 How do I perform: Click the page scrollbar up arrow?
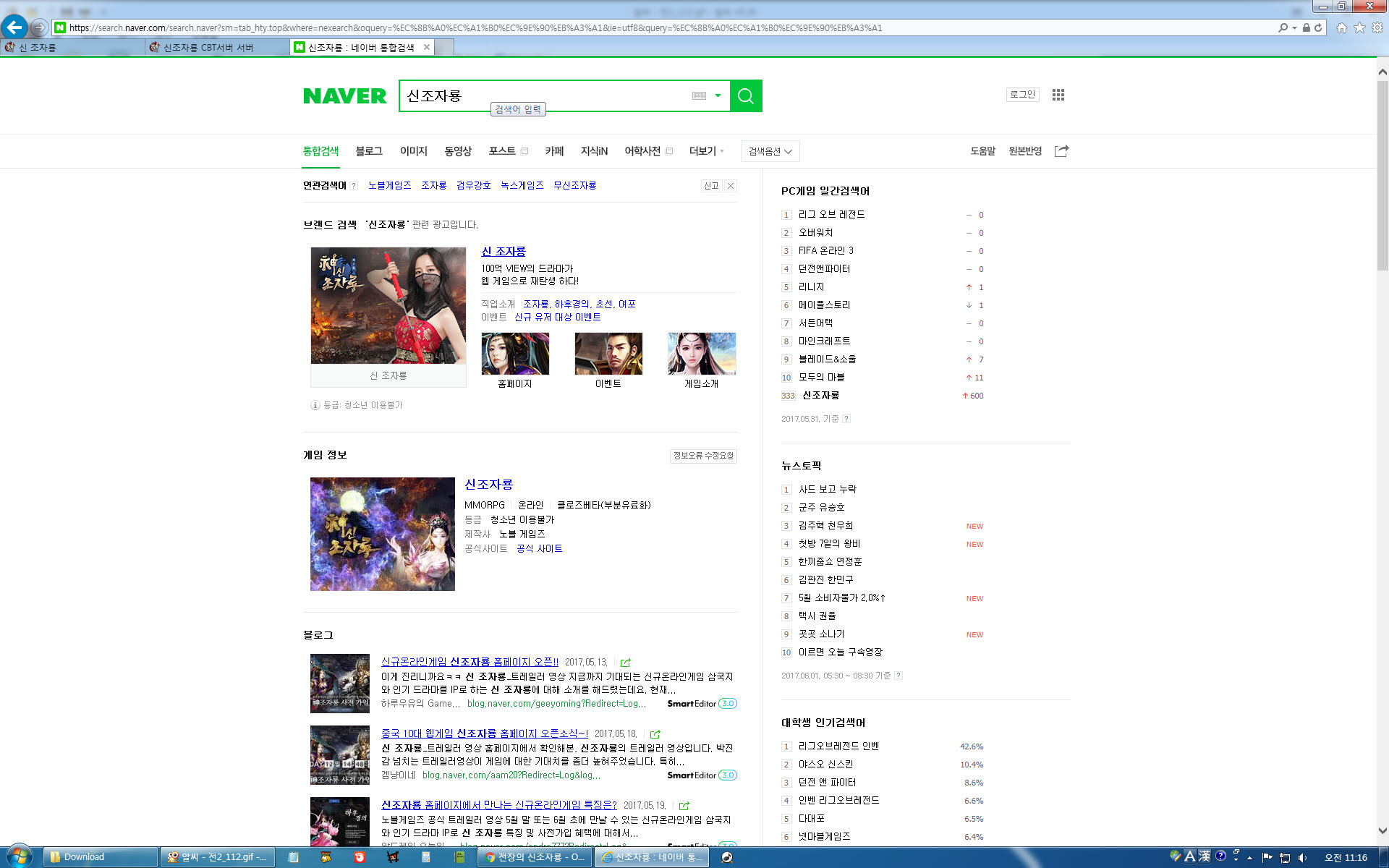1382,72
